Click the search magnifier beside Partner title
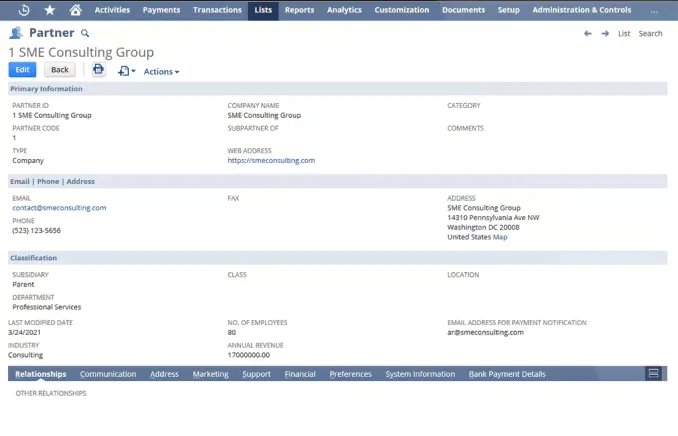The height and width of the screenshot is (436, 678). pyautogui.click(x=85, y=33)
